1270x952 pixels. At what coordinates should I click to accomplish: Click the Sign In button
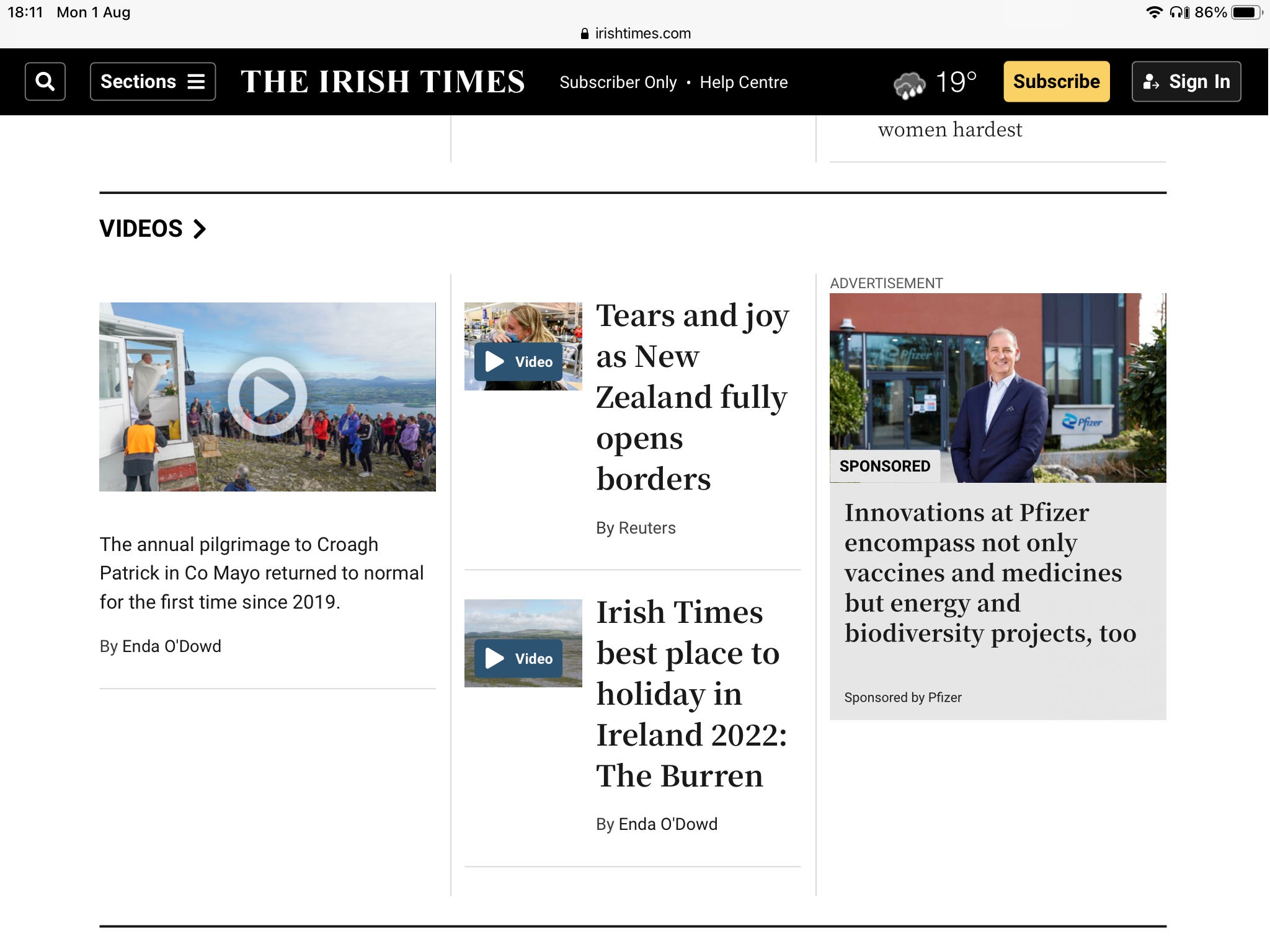pos(1186,81)
